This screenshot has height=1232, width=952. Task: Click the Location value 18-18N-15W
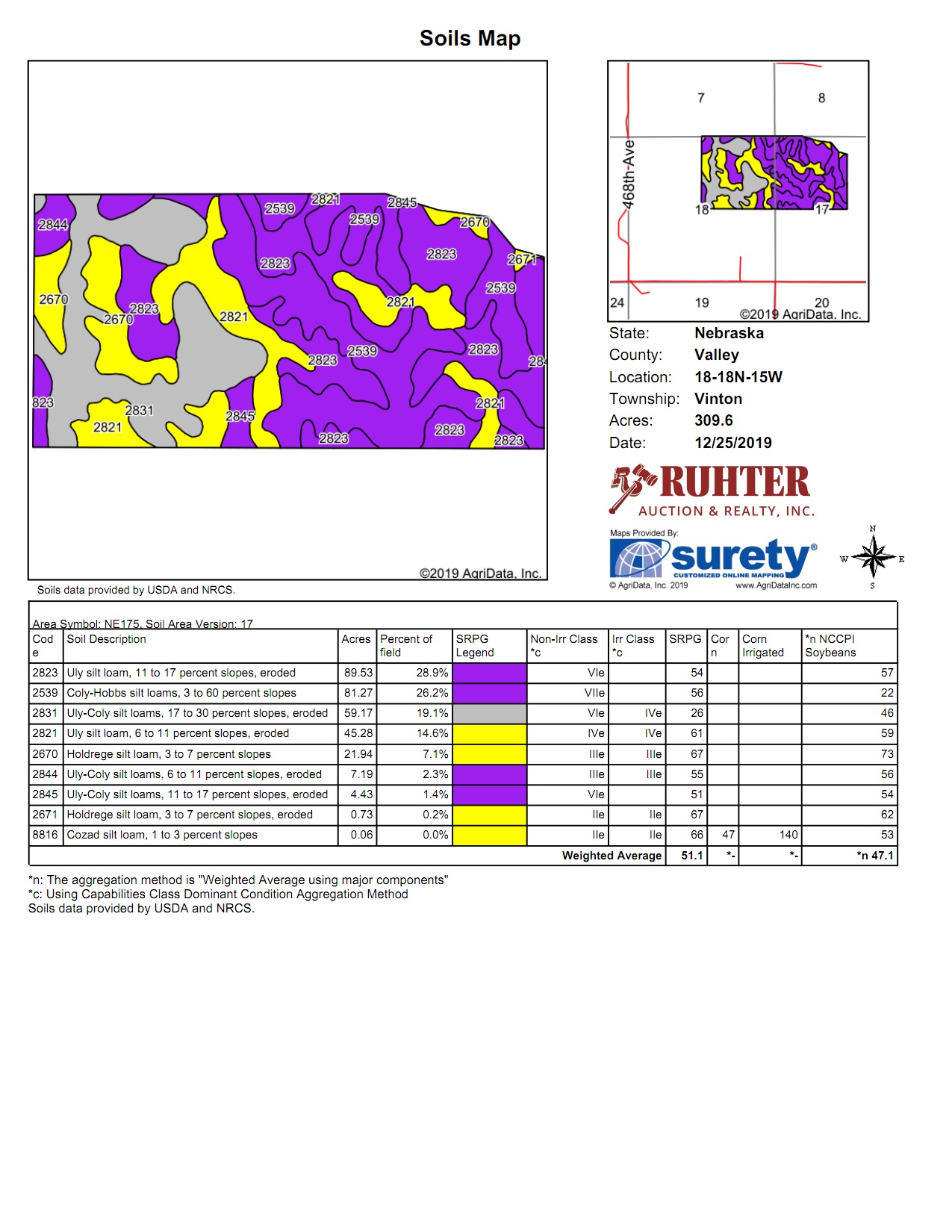pos(738,377)
